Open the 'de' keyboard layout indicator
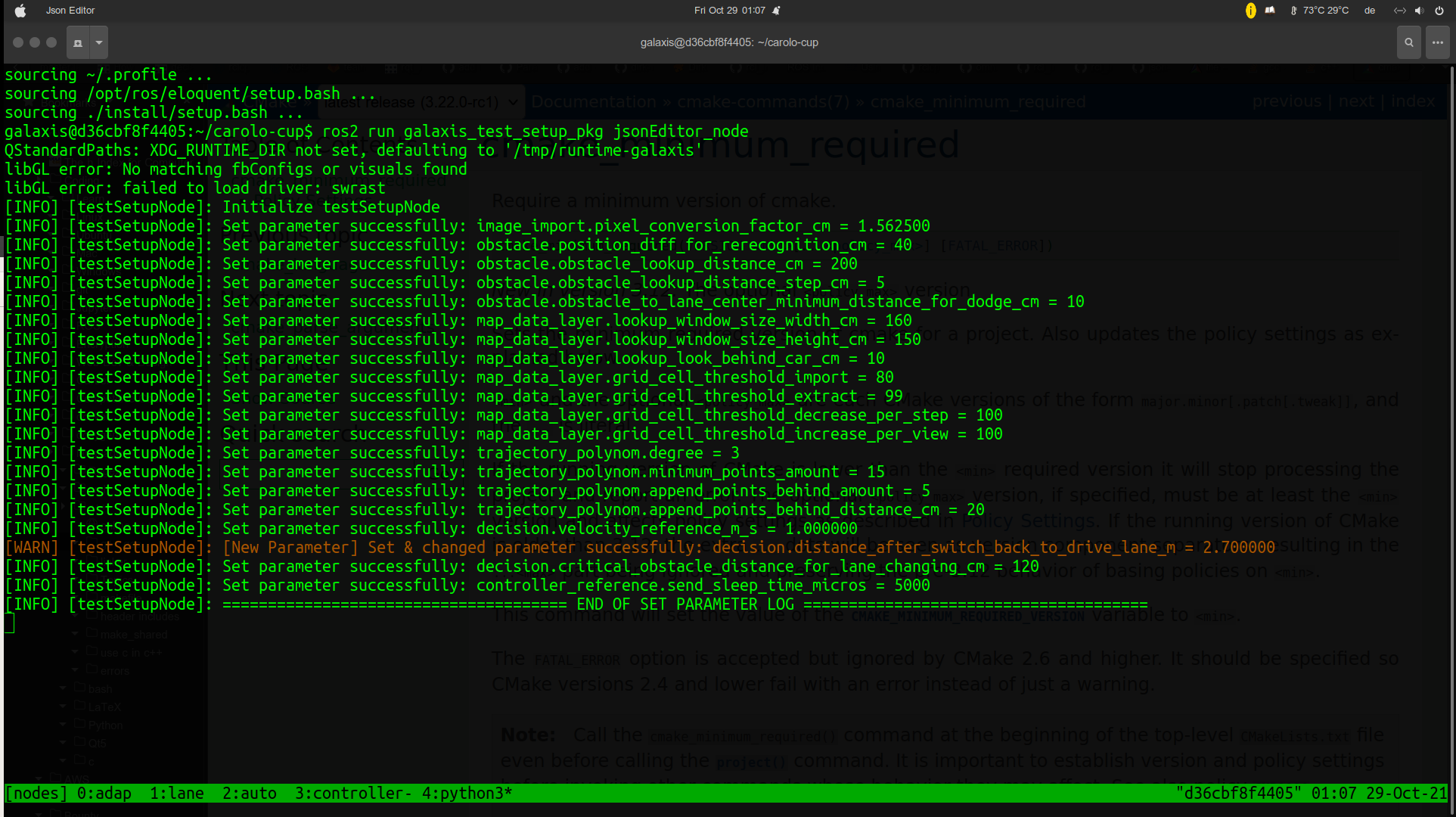The height and width of the screenshot is (817, 1456). point(1370,11)
